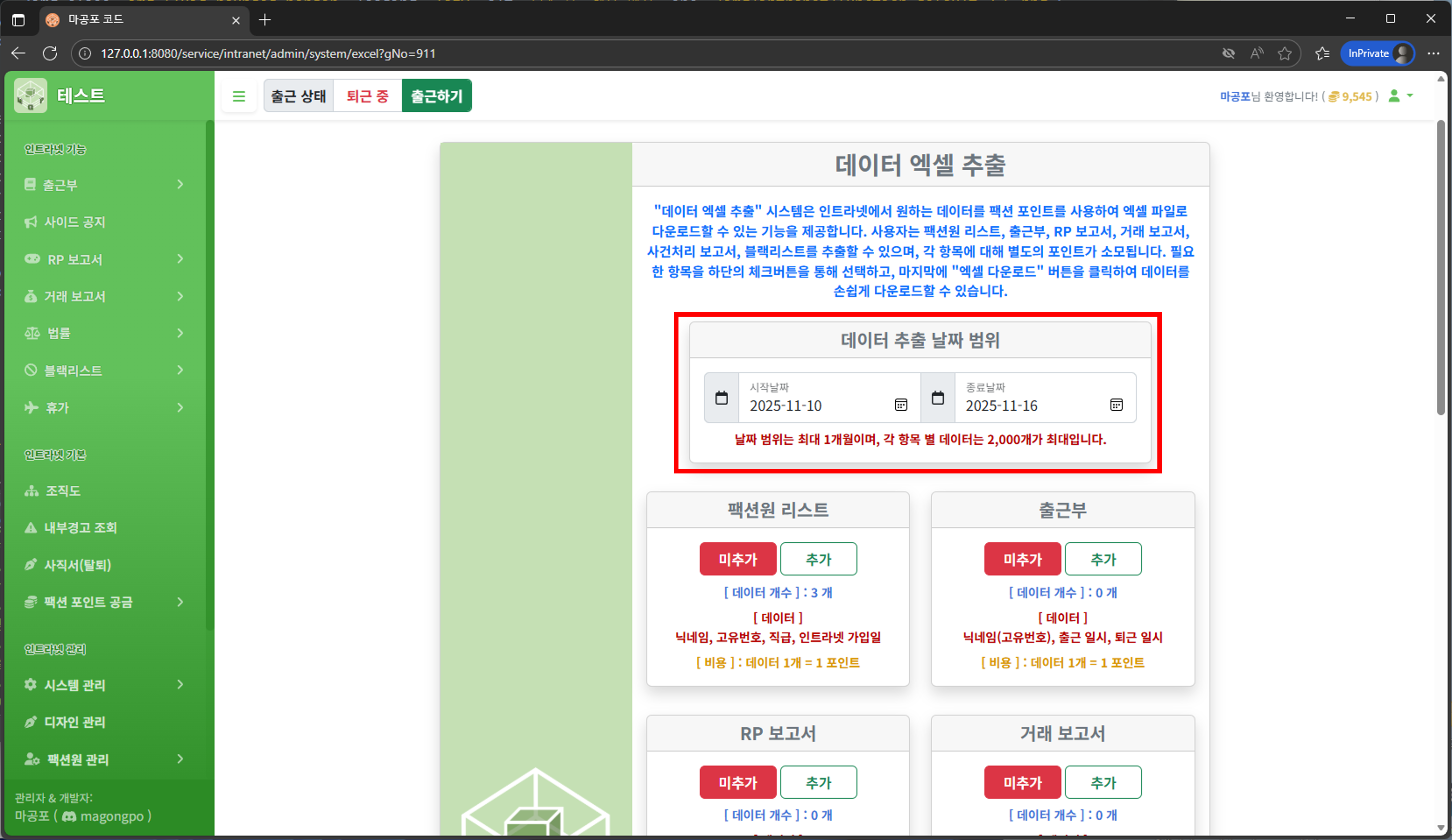Click the 출근하기 clock-in button
The image size is (1452, 840).
[x=436, y=96]
